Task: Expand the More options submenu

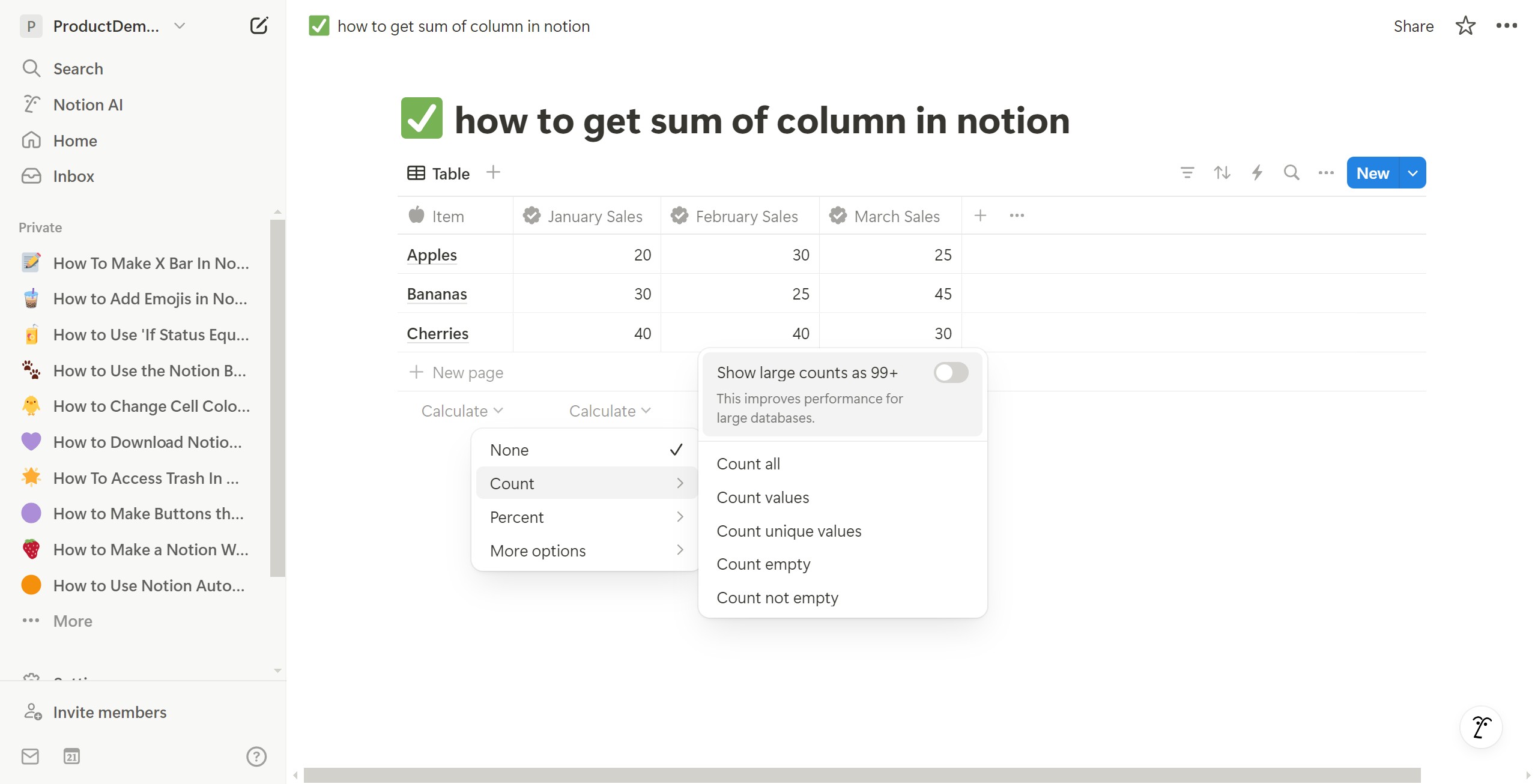Action: (x=586, y=550)
